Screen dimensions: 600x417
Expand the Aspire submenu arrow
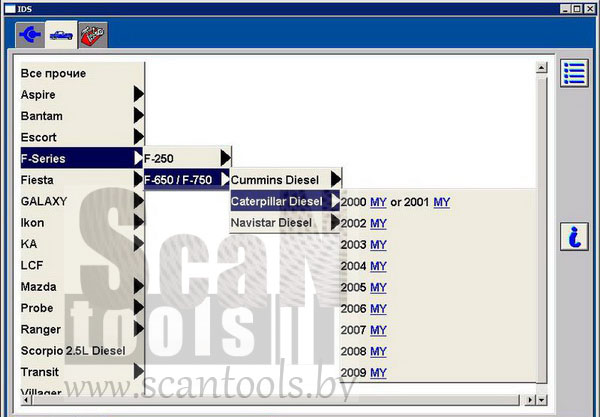click(139, 94)
